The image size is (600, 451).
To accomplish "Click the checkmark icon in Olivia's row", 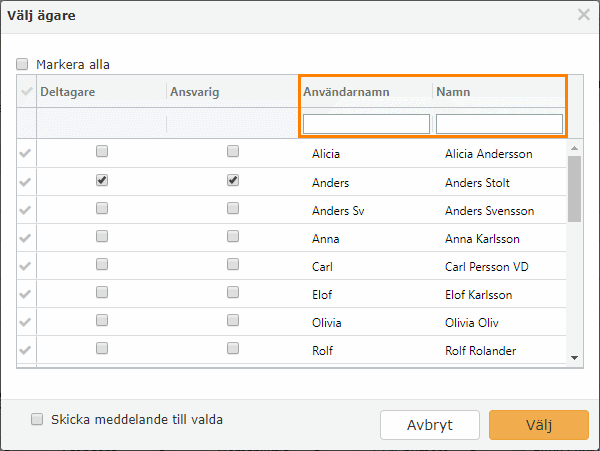I will point(25,322).
